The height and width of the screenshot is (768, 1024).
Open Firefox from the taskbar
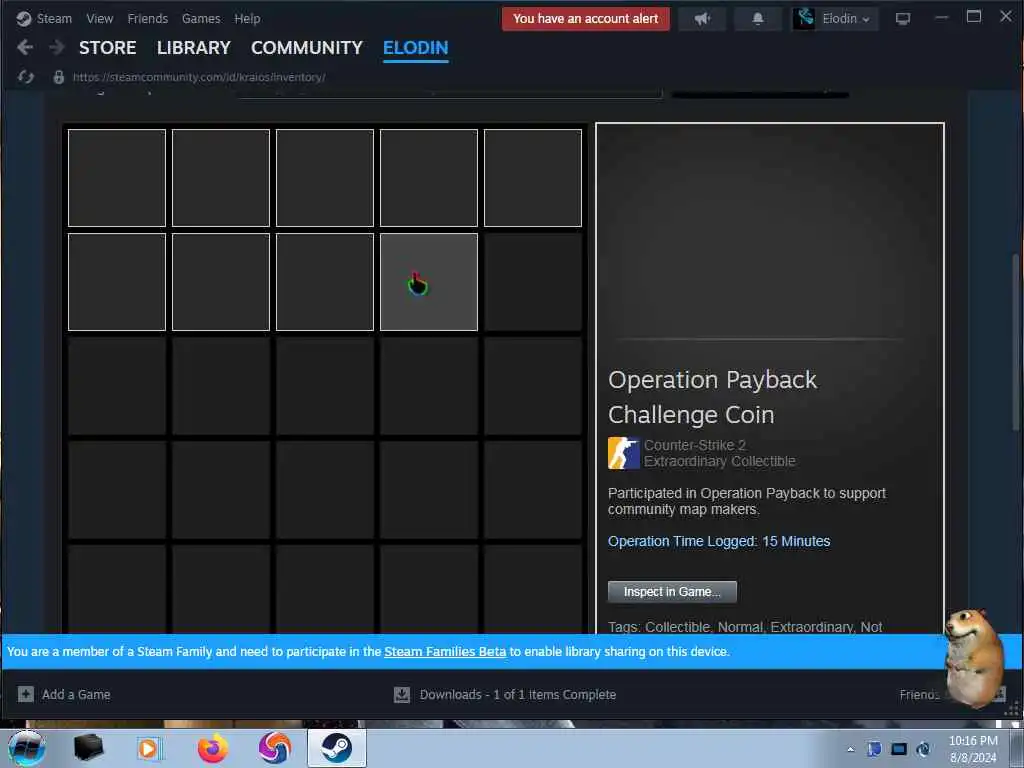[213, 748]
